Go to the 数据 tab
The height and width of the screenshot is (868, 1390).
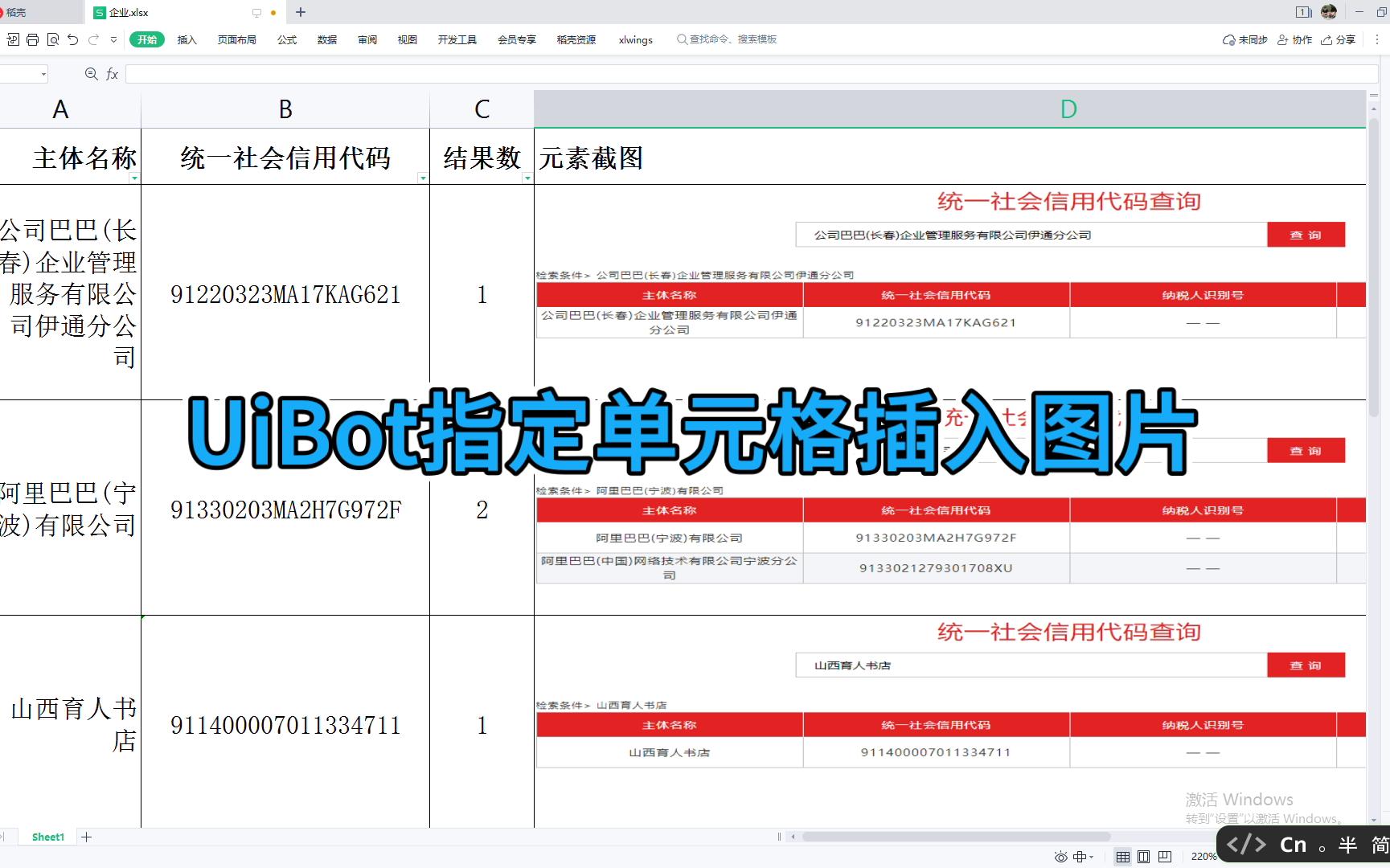[x=327, y=39]
